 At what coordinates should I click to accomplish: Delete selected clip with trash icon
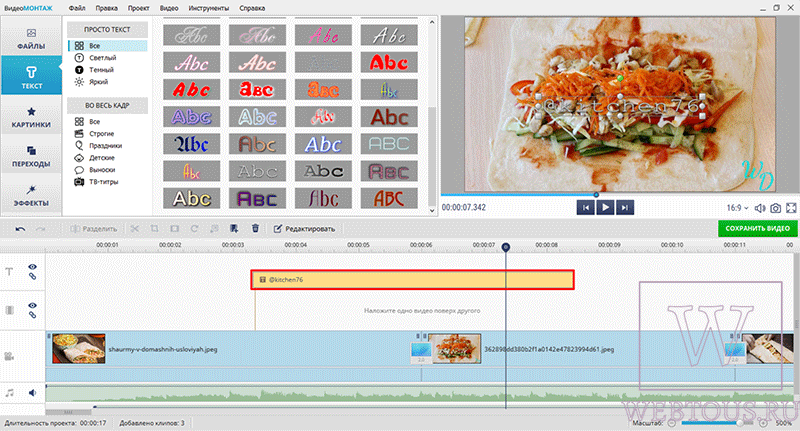256,229
